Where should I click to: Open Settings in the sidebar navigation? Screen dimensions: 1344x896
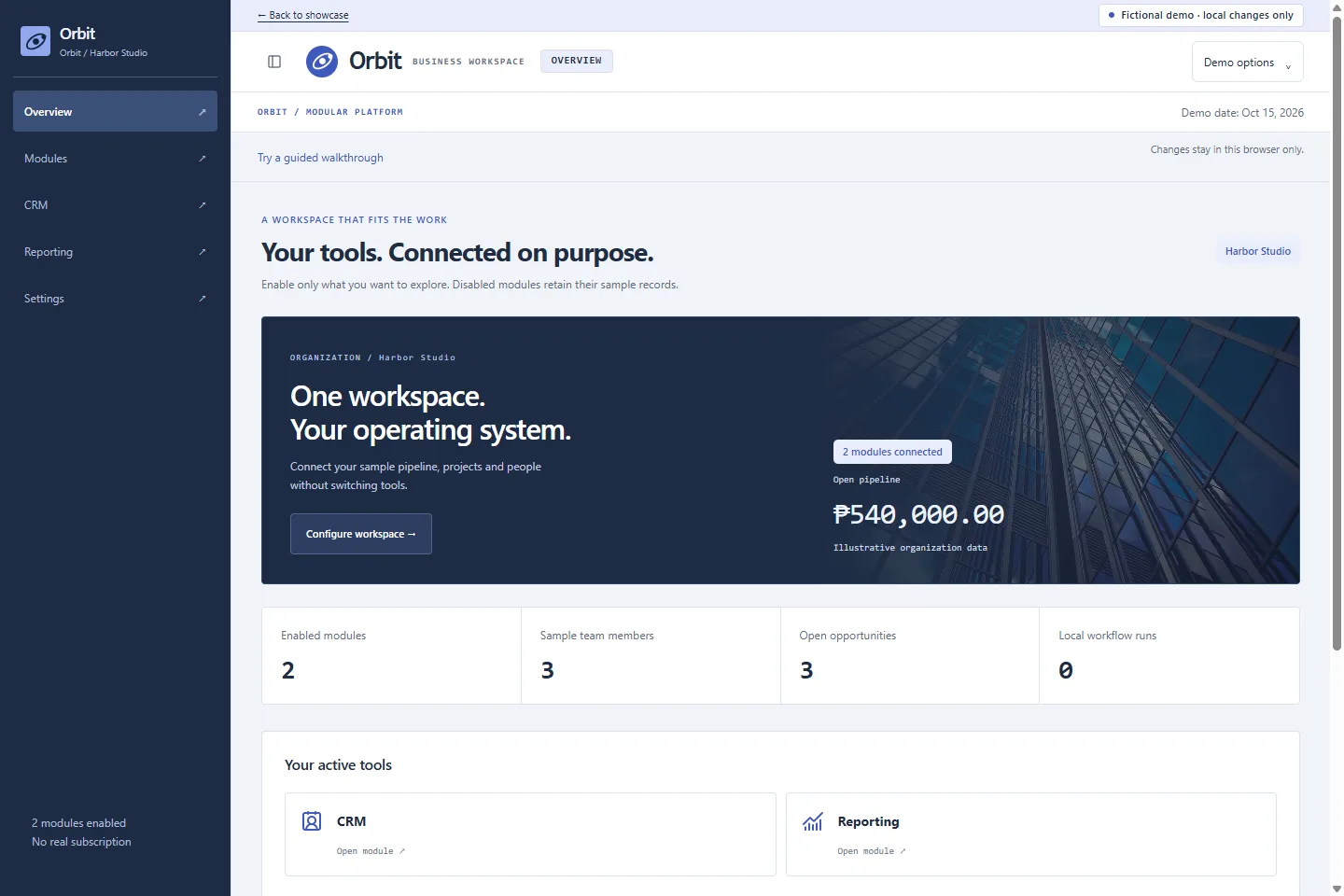coord(115,299)
